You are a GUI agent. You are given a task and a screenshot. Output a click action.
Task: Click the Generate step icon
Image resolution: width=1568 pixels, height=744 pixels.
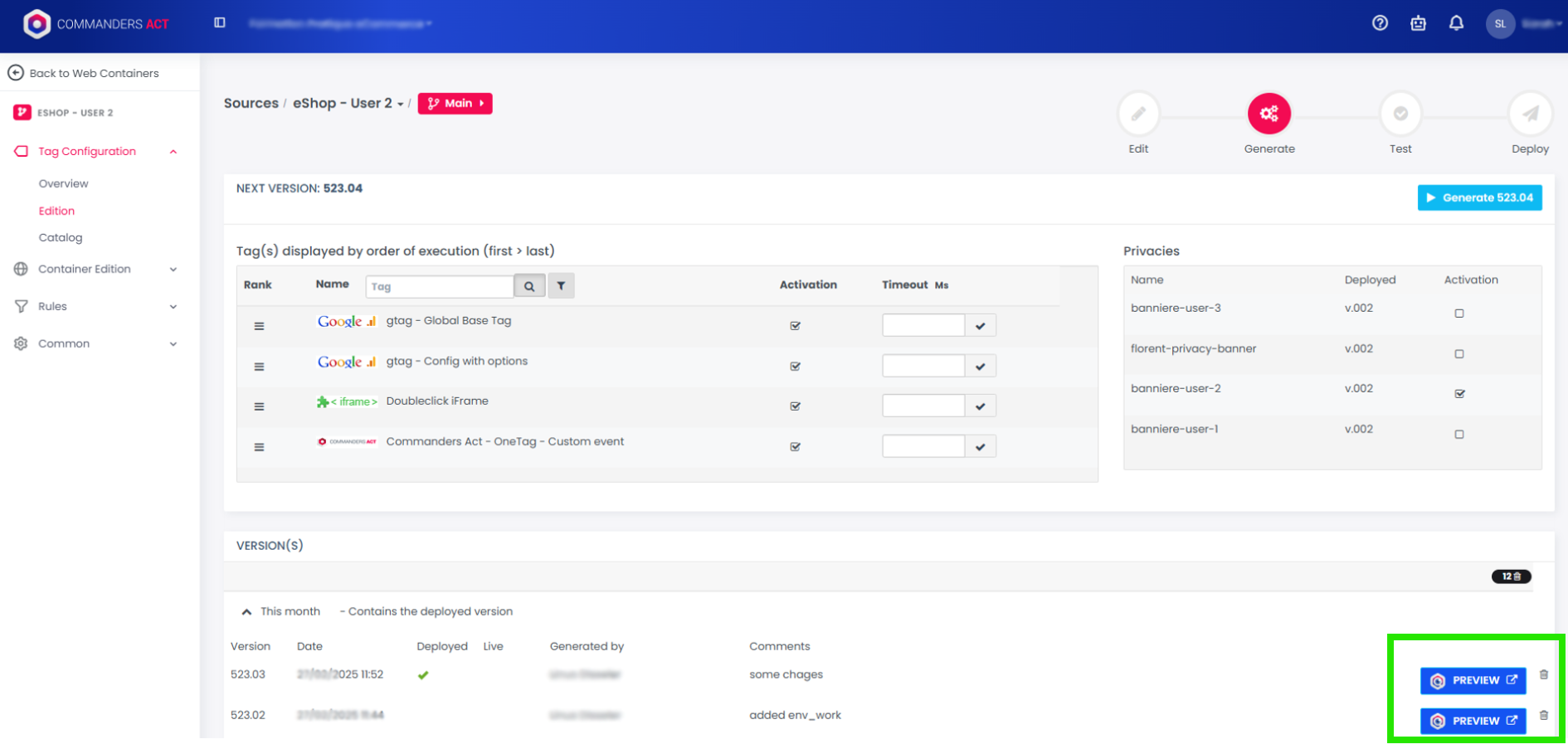pyautogui.click(x=1269, y=114)
